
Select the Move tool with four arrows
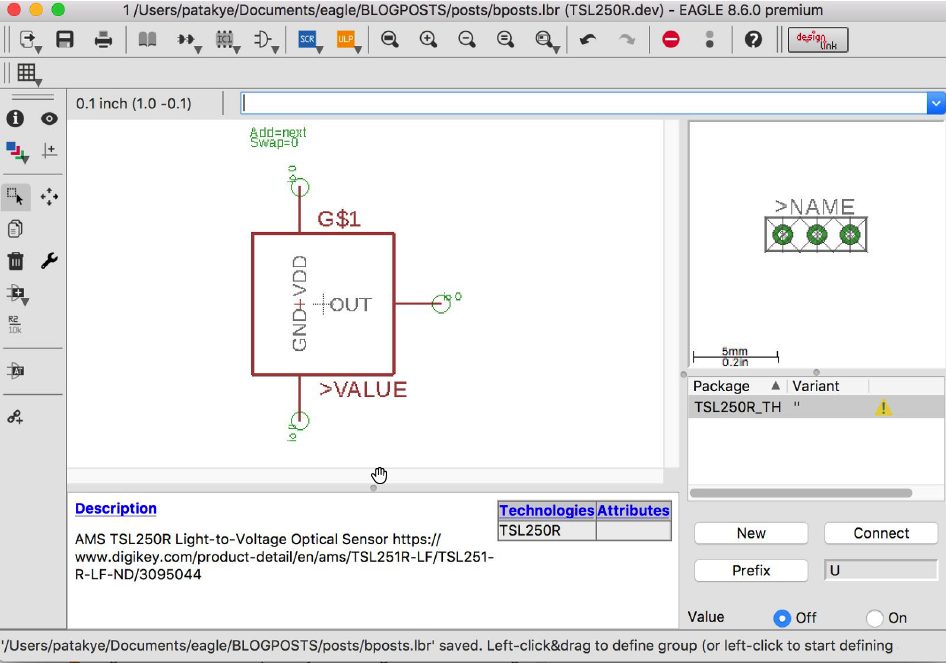point(49,197)
